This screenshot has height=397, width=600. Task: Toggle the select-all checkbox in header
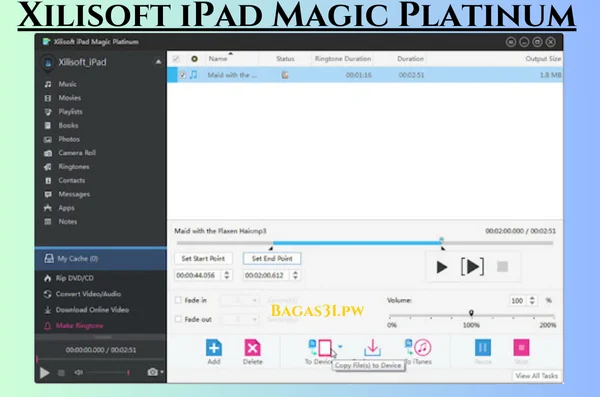click(176, 59)
